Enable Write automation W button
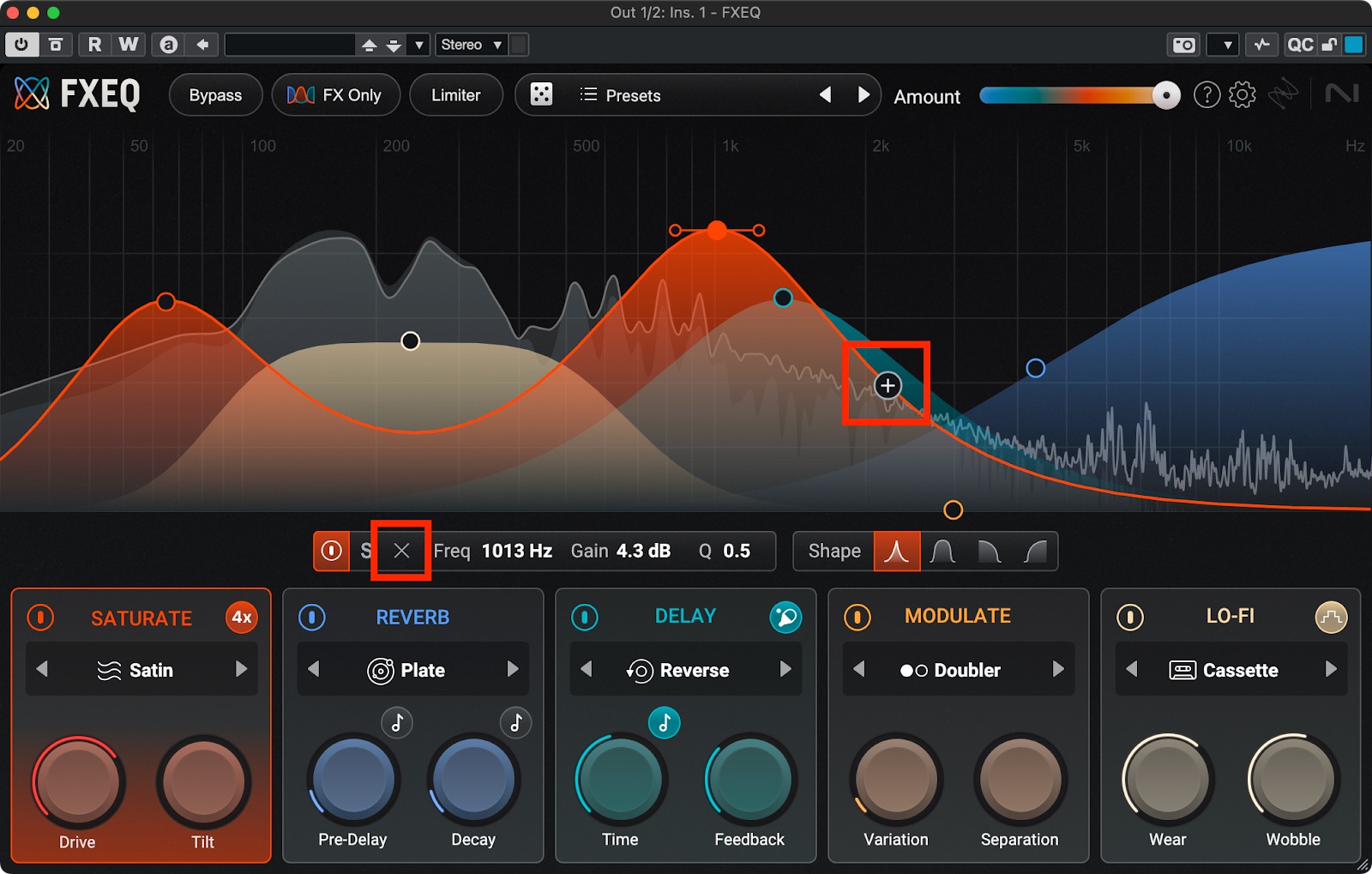 128,45
